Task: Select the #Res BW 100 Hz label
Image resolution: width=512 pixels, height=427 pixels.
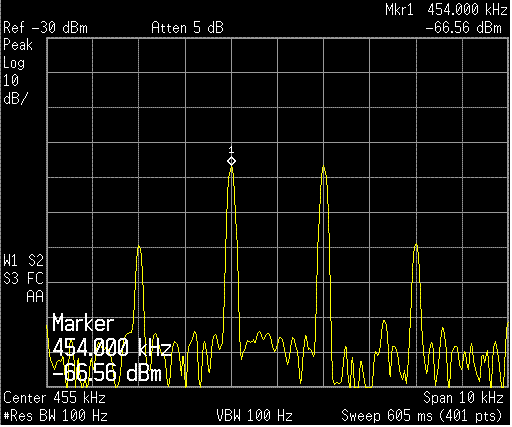Action: (x=55, y=416)
